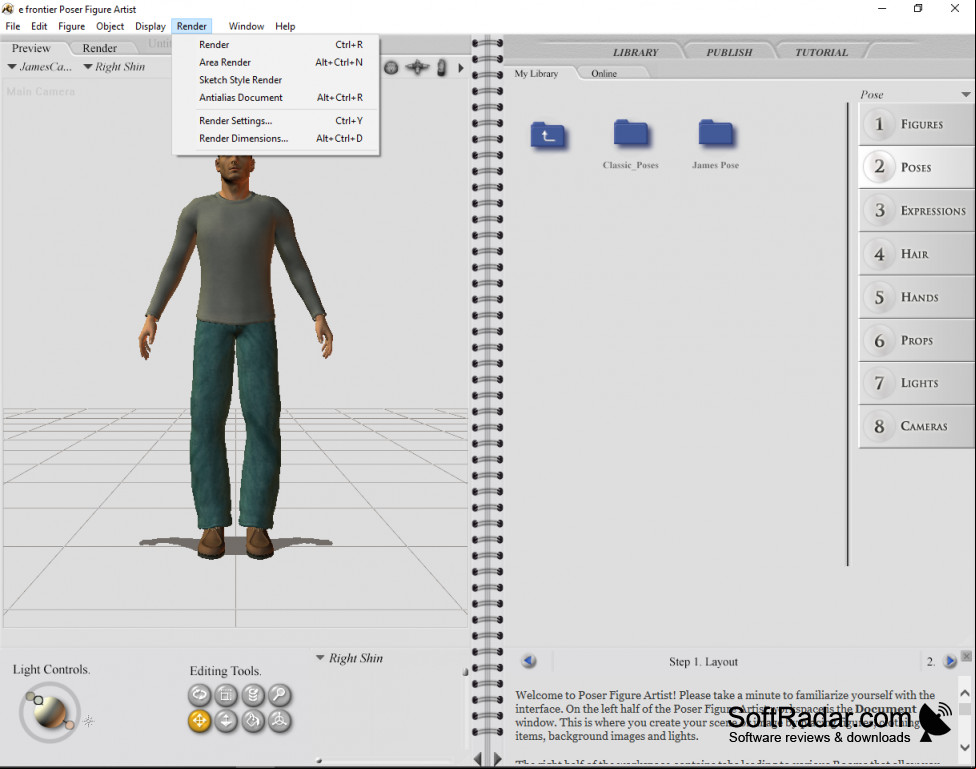Open the Classic_Poses folder
Viewport: 976px width, 769px height.
click(x=631, y=143)
